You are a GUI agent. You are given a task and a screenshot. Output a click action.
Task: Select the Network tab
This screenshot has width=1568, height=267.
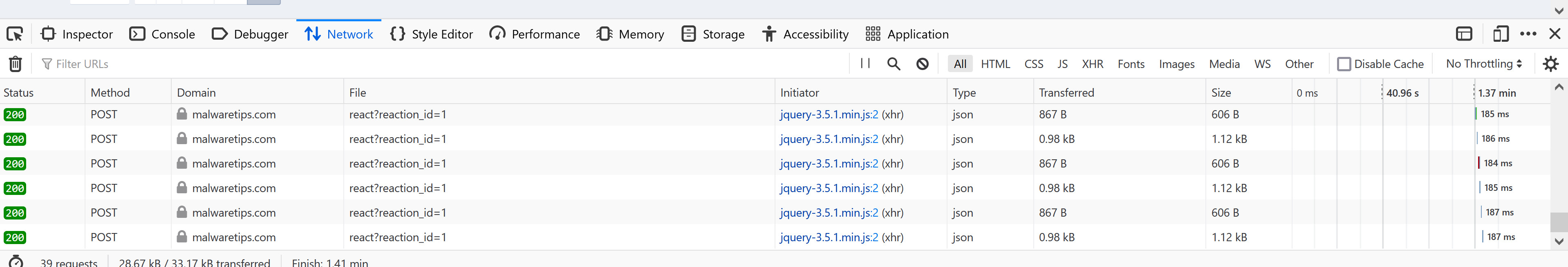pyautogui.click(x=338, y=34)
